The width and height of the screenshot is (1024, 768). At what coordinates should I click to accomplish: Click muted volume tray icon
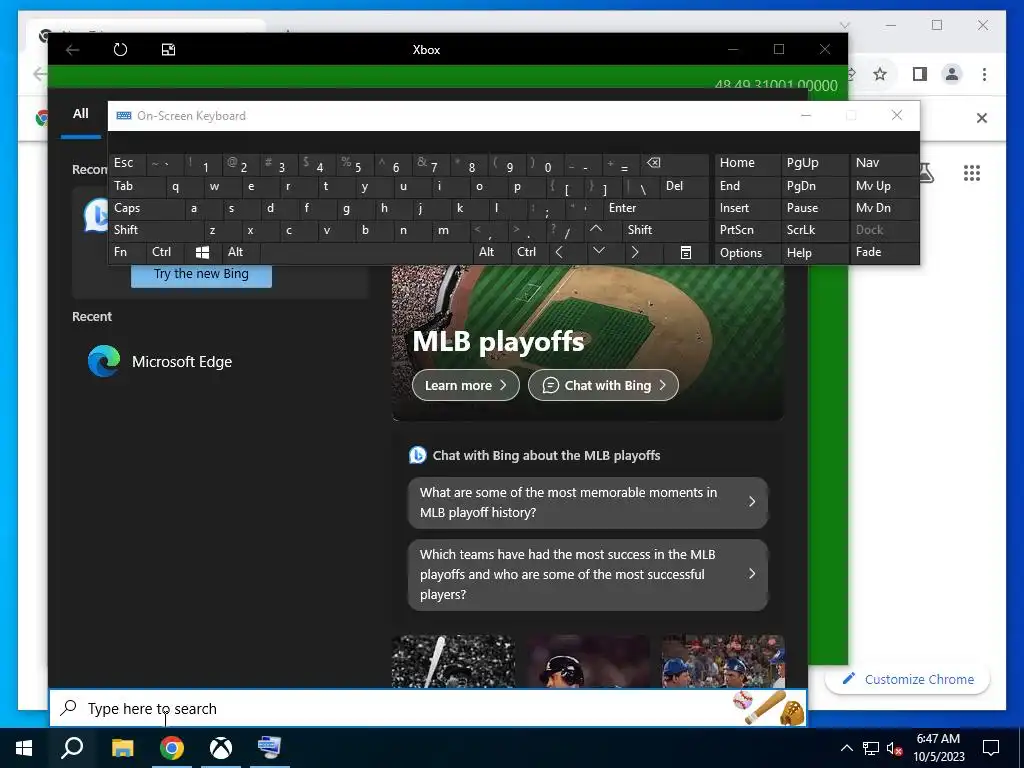click(895, 748)
